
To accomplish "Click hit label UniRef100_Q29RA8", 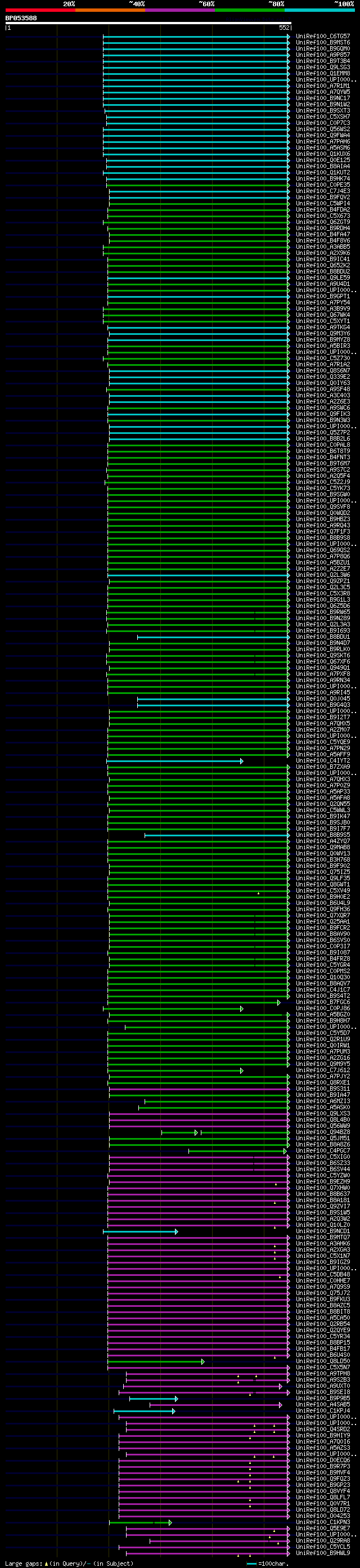I will point(323,1540).
